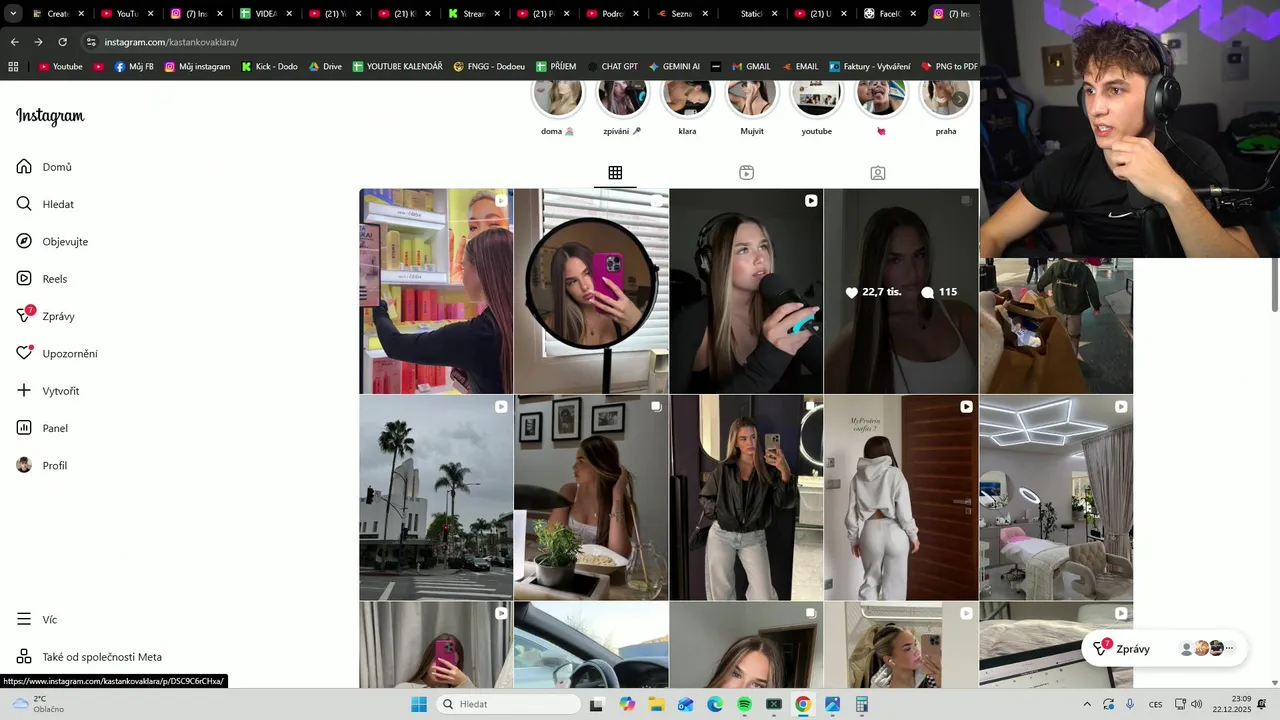Open the Domů home icon in sidebar

click(24, 167)
